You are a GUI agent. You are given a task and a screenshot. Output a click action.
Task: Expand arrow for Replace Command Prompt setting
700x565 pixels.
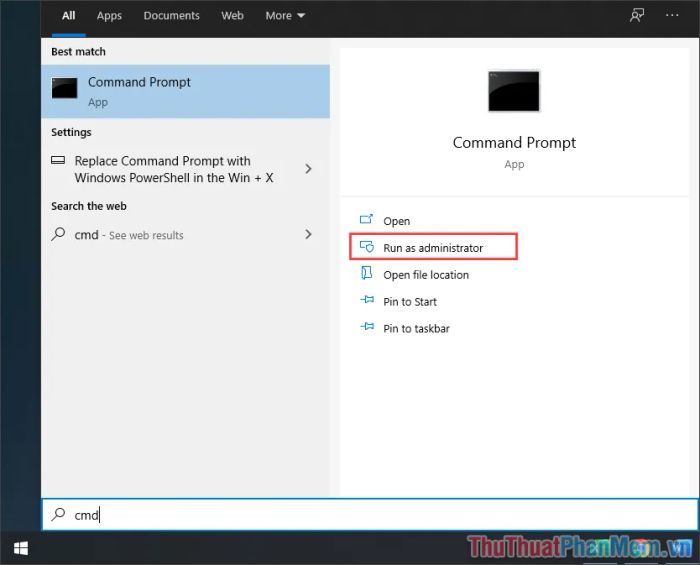click(308, 169)
